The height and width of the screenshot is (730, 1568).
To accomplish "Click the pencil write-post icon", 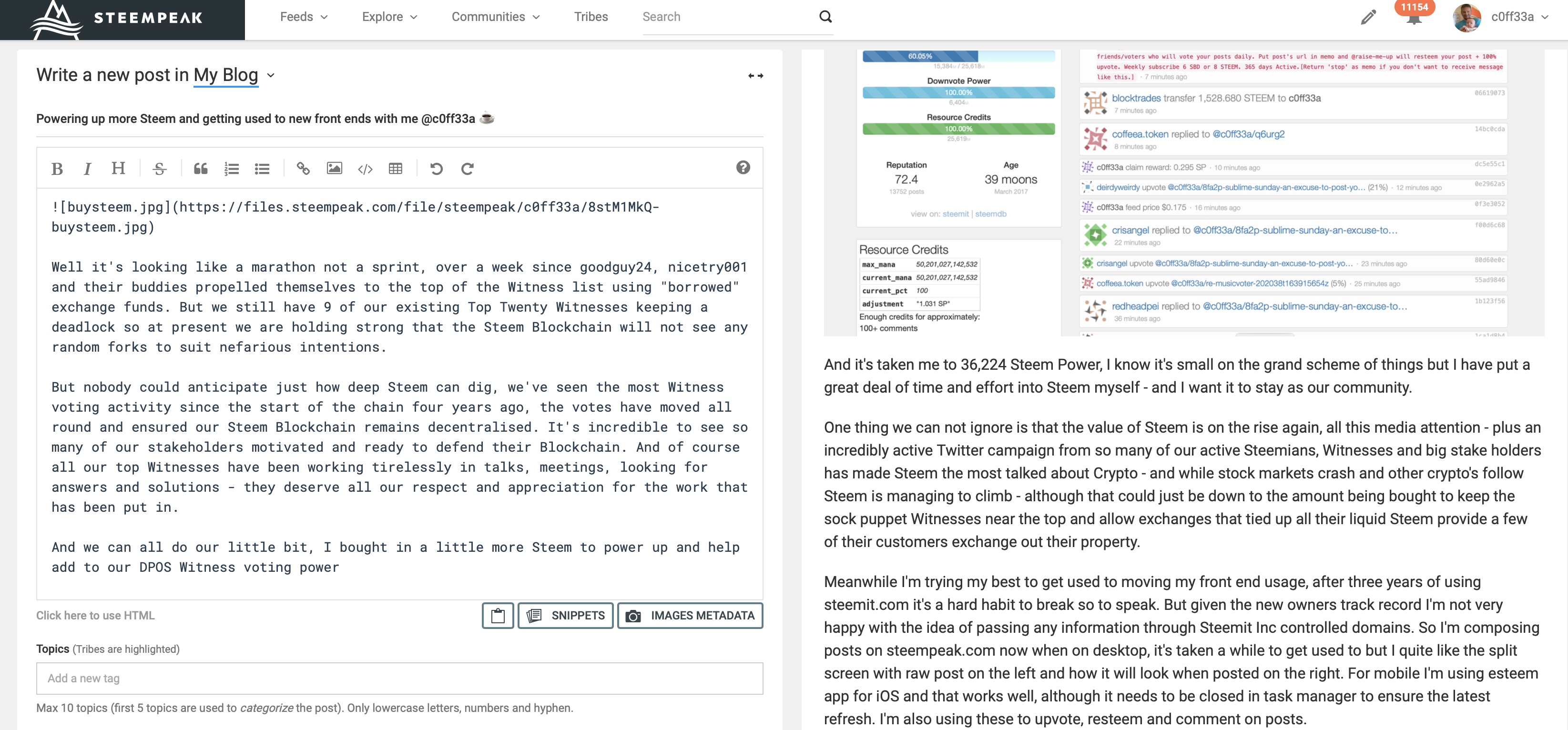I will [1368, 17].
